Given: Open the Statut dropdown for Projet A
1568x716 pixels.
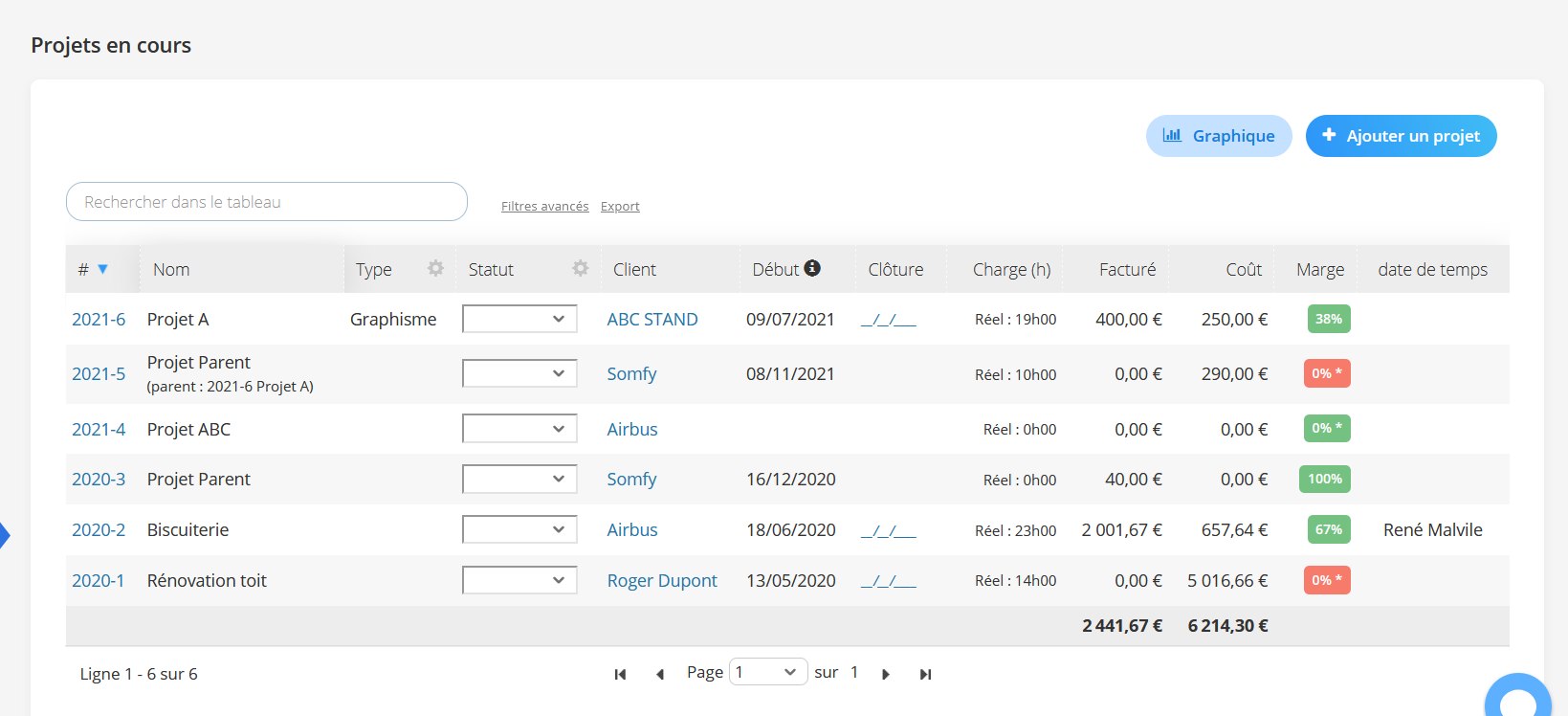Looking at the screenshot, I should [519, 319].
